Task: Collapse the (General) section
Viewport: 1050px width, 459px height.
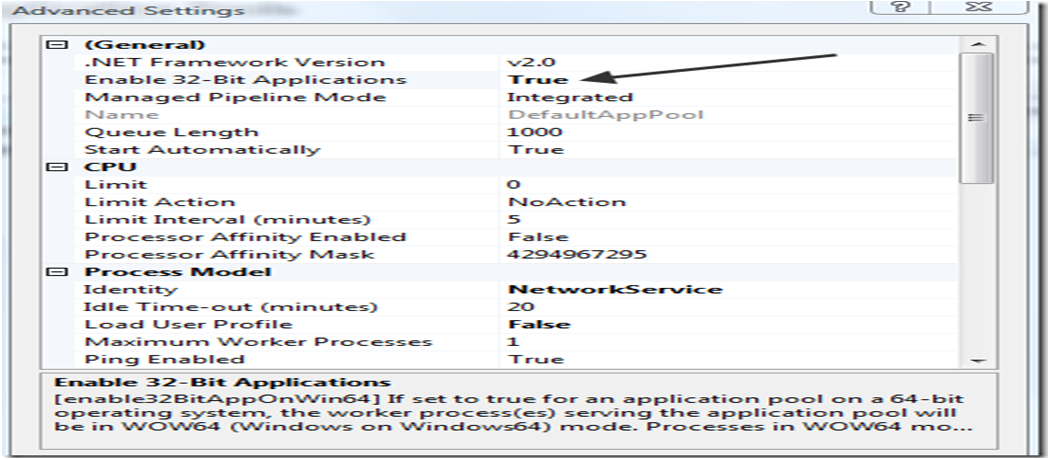Action: point(58,45)
